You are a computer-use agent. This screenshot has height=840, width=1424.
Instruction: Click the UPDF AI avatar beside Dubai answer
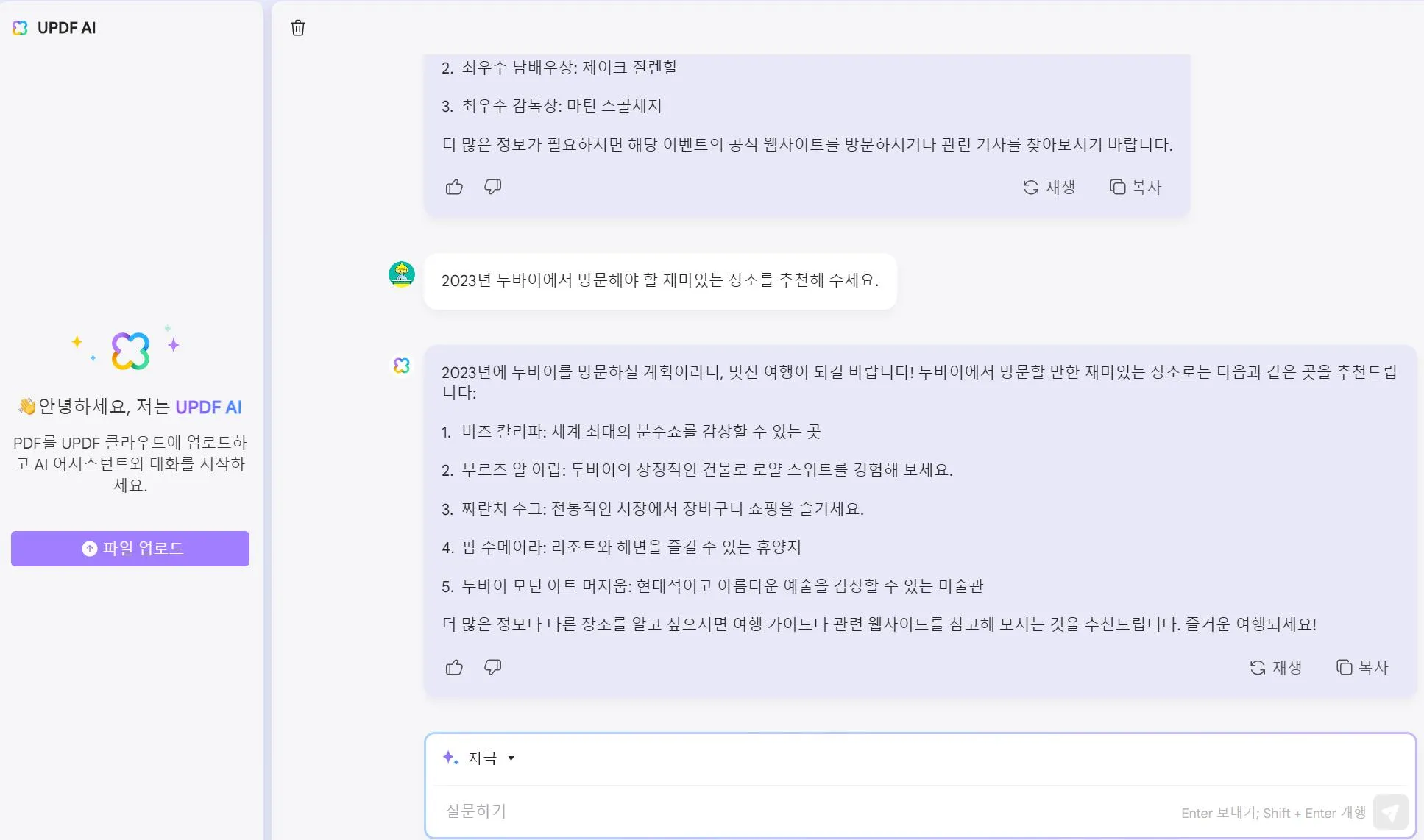coord(401,366)
